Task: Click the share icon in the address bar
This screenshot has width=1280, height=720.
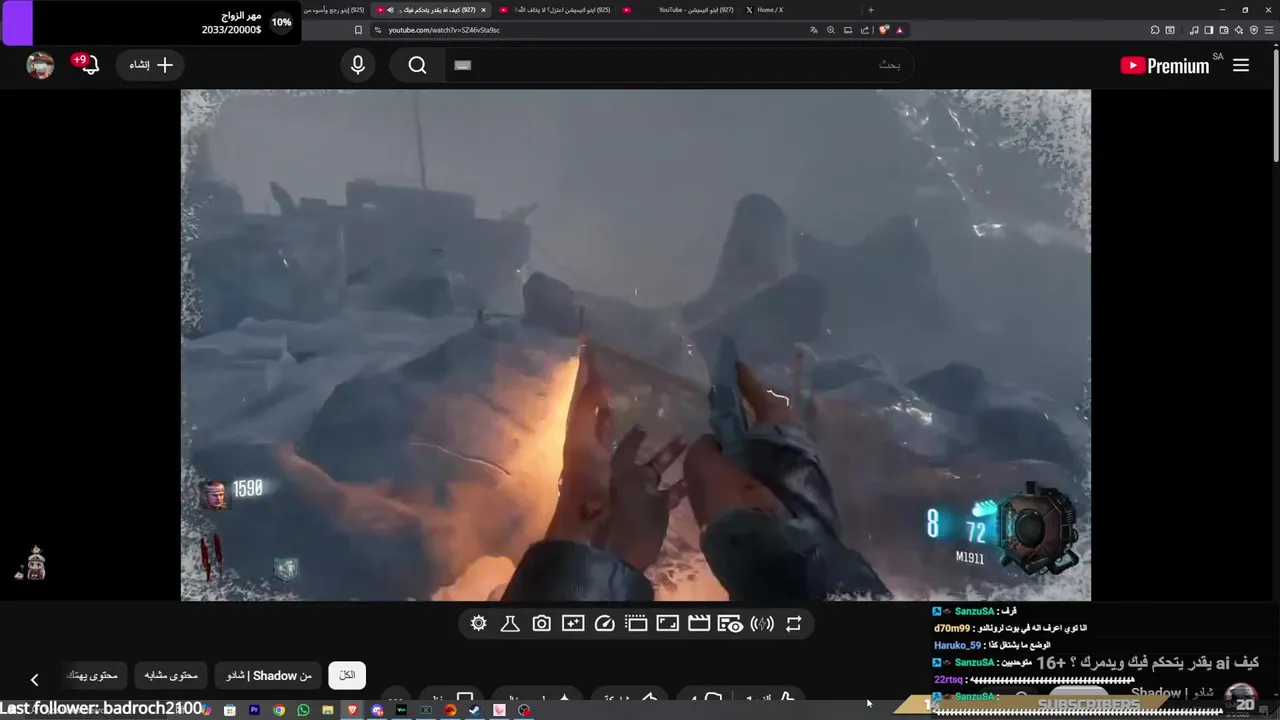Action: point(865,30)
